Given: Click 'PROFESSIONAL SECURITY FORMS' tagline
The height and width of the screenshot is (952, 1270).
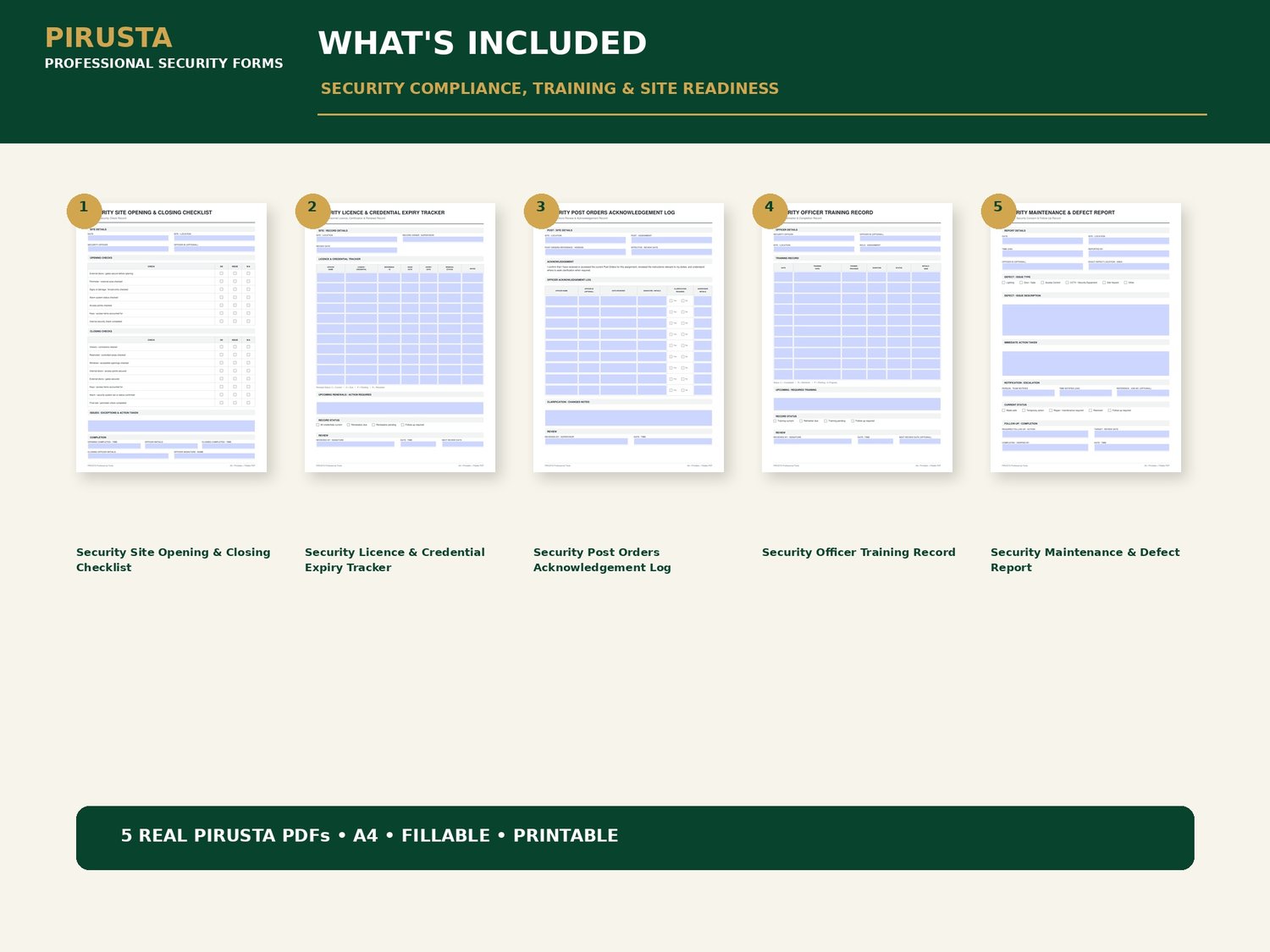Looking at the screenshot, I should 164,63.
